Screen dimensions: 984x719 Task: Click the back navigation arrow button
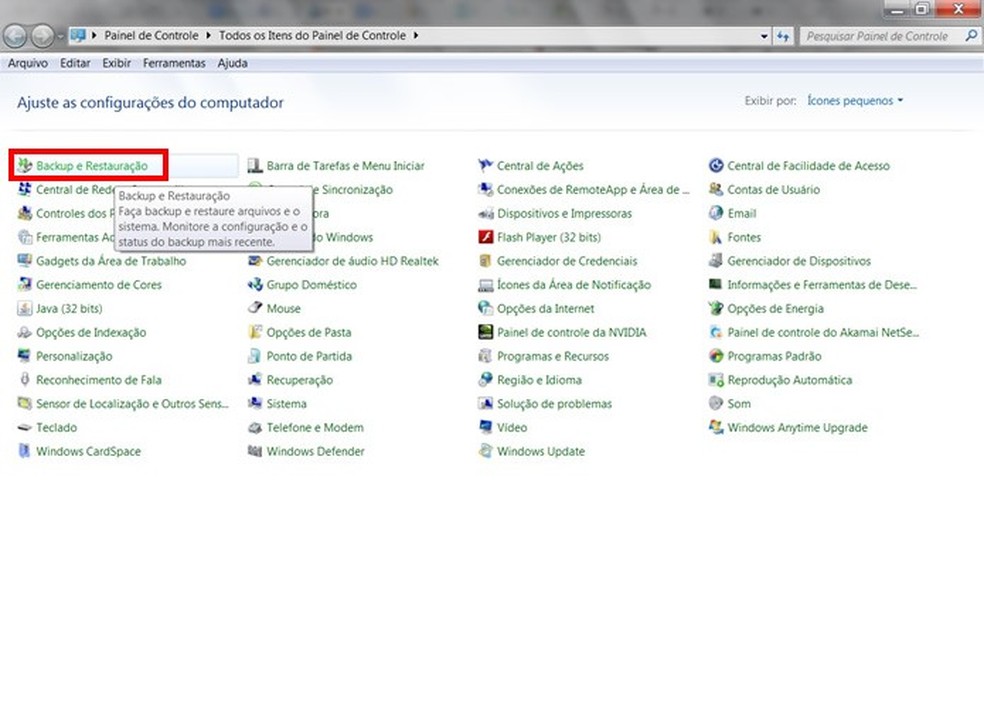pos(15,36)
